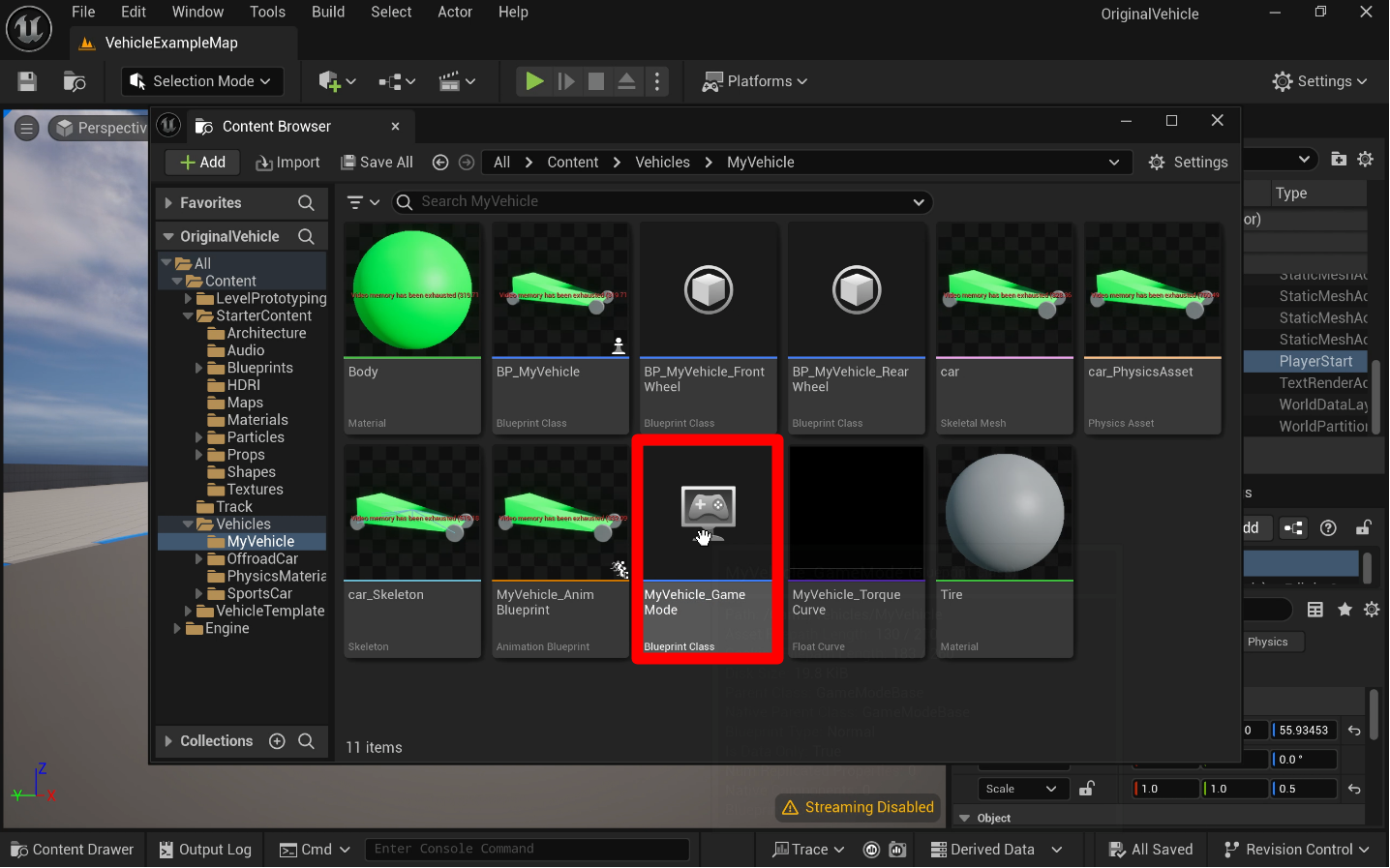Viewport: 1390px width, 868px height.
Task: Open the Content Browser toolbar icon
Action: pos(75,81)
